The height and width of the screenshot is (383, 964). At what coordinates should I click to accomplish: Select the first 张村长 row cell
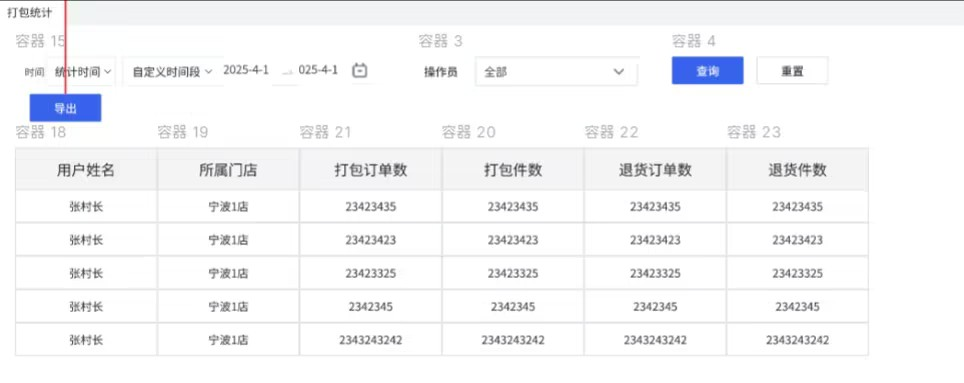86,207
